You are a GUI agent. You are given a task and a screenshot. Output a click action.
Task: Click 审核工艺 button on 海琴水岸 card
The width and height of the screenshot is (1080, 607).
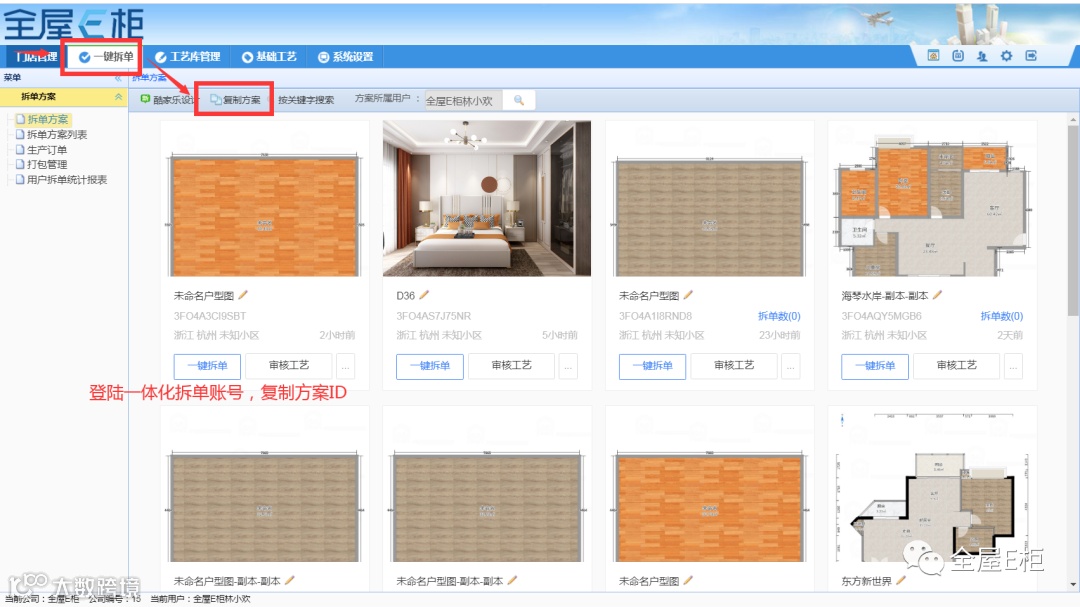[x=957, y=365]
